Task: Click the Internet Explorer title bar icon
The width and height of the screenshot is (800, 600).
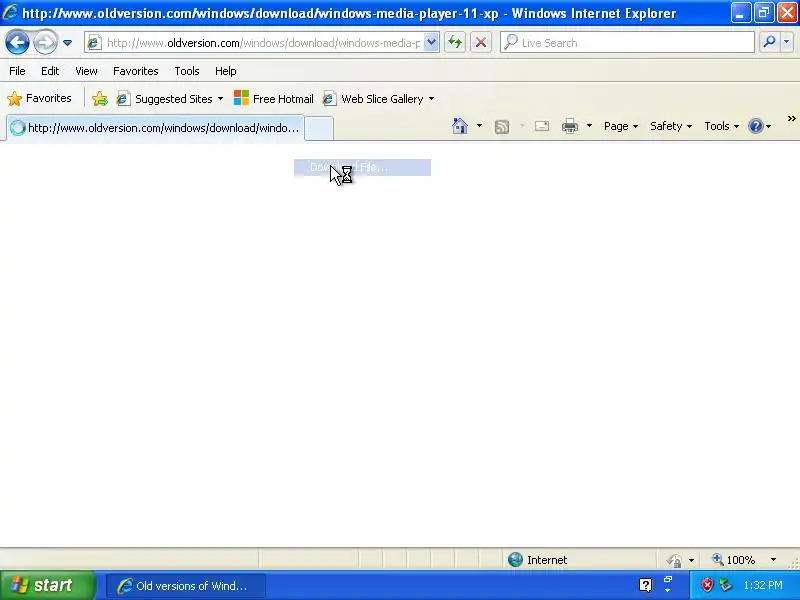Action: [x=10, y=12]
